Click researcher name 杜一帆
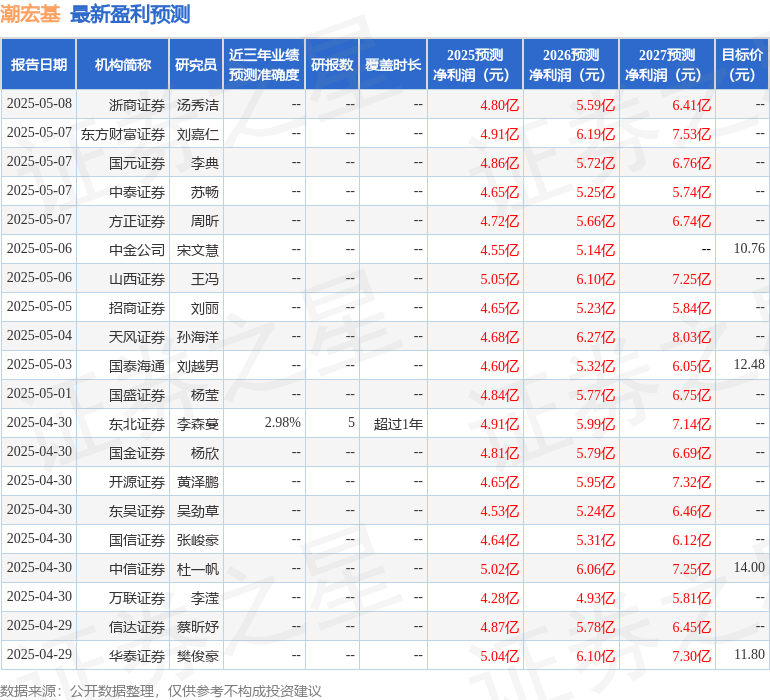The width and height of the screenshot is (770, 700). click(197, 569)
